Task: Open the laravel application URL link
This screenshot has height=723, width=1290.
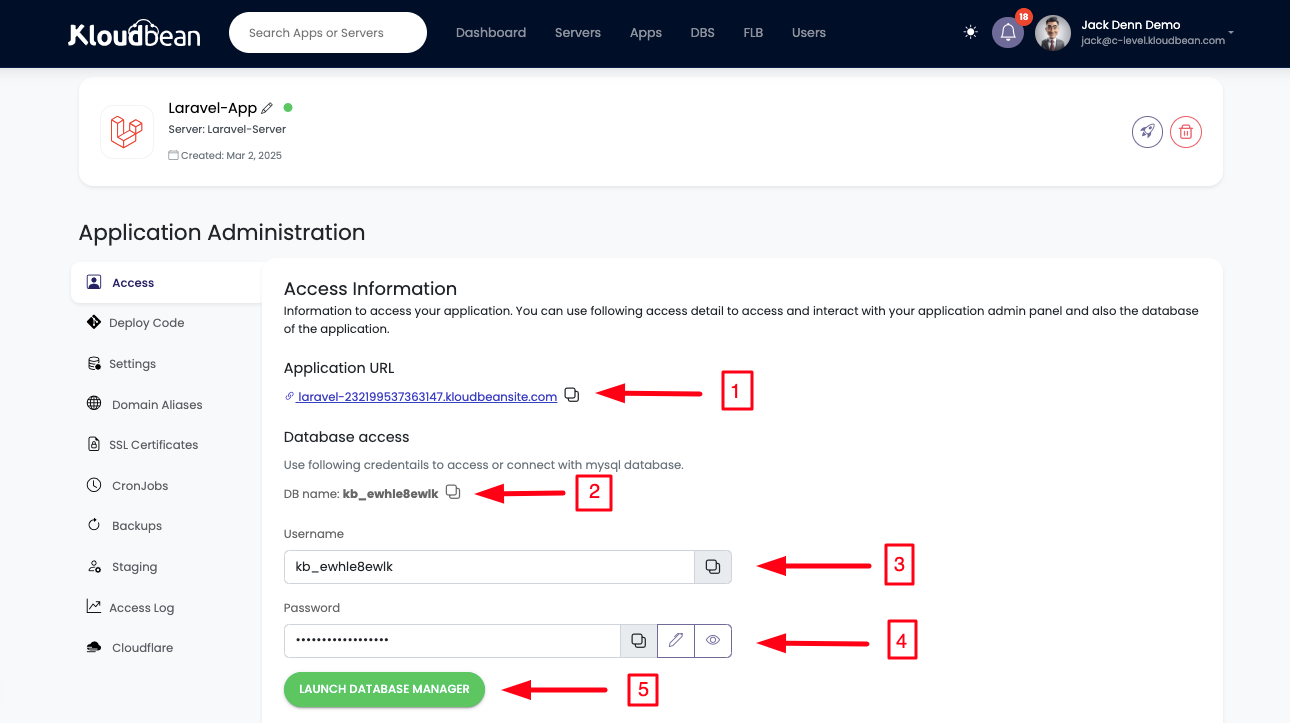Action: point(427,397)
